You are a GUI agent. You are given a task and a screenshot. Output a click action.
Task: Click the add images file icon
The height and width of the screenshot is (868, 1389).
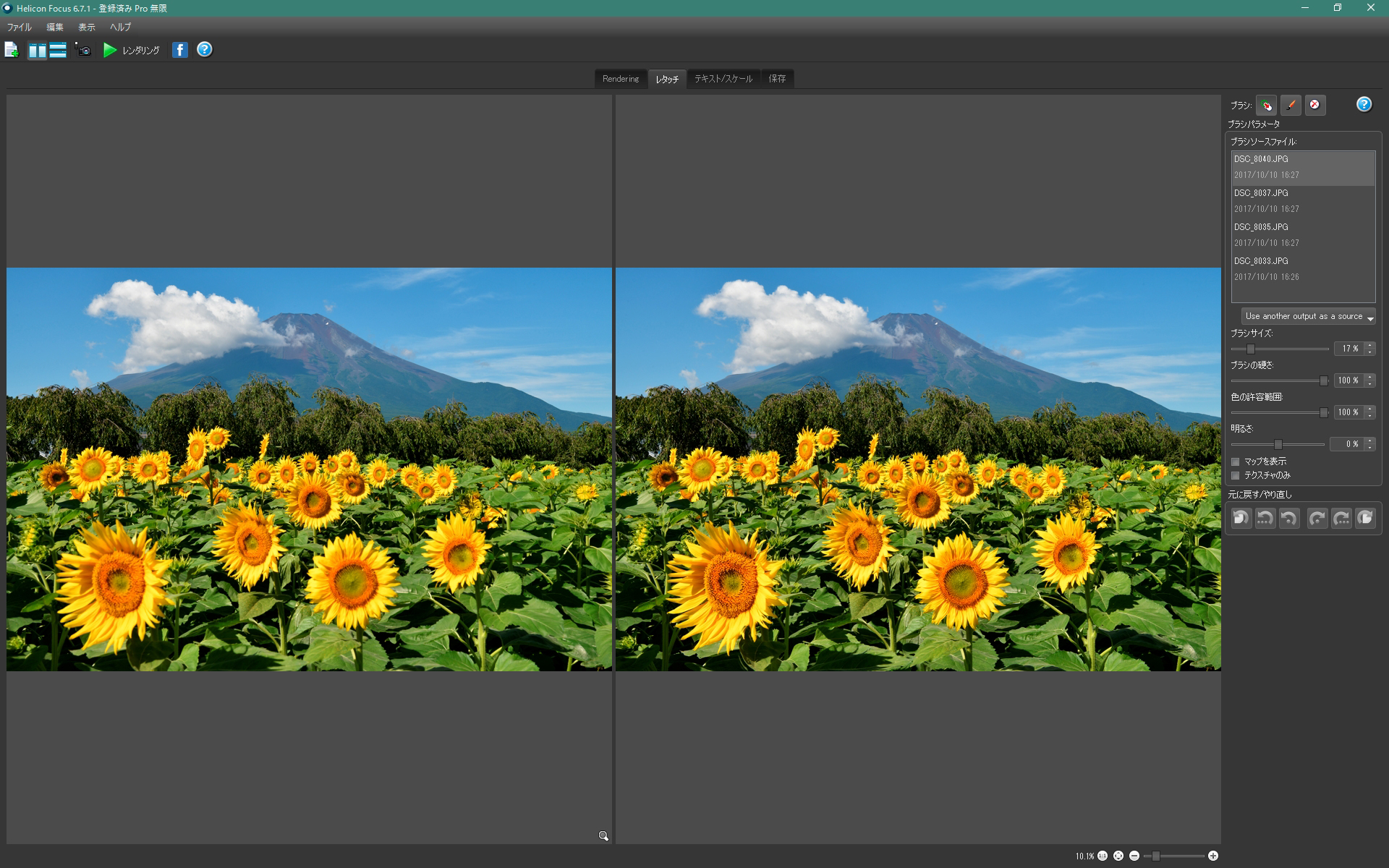pos(12,50)
